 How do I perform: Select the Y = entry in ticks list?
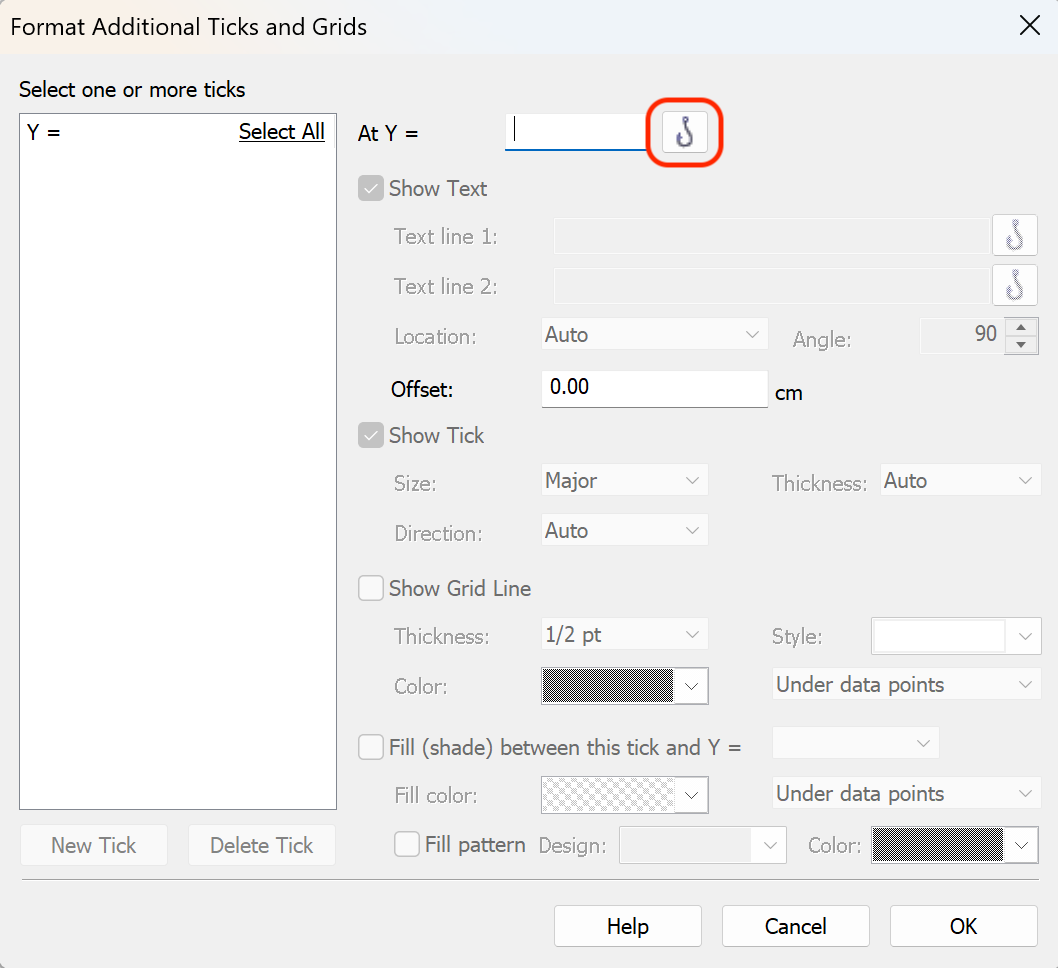tap(44, 132)
